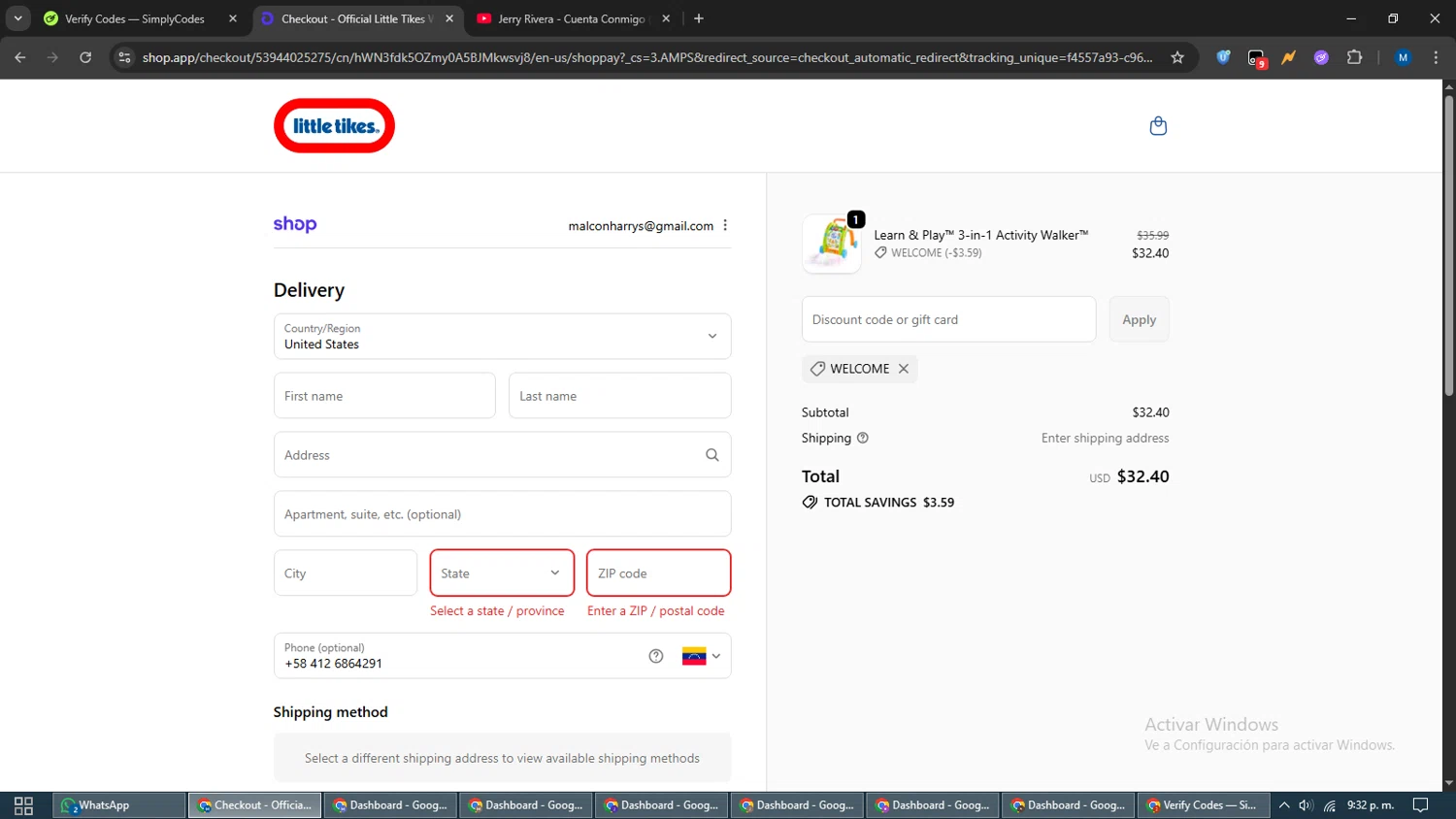Click the TOTAL SAVINGS $3.59 text
The image size is (1456, 819).
[x=889, y=503]
